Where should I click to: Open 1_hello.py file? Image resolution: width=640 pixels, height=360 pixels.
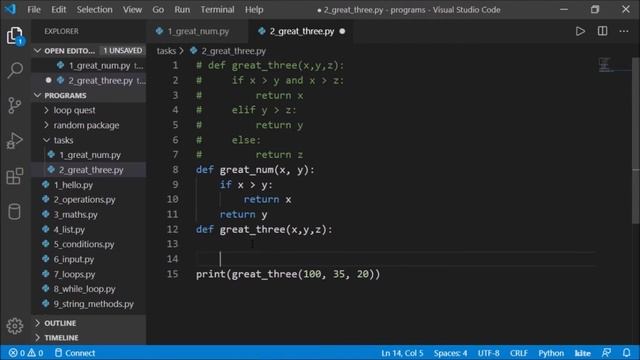pyautogui.click(x=89, y=184)
